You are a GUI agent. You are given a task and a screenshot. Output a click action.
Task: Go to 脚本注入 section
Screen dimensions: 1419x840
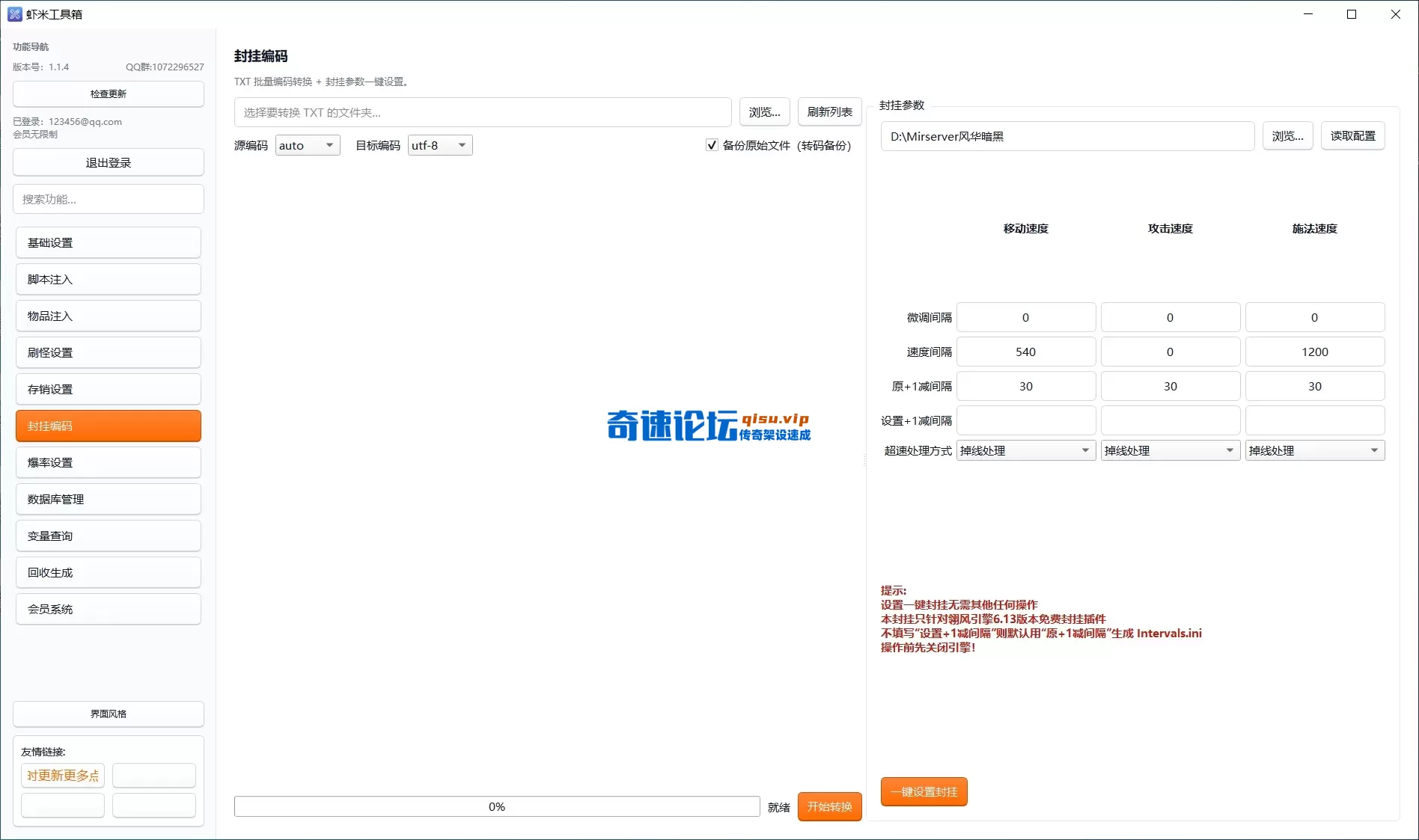click(109, 279)
